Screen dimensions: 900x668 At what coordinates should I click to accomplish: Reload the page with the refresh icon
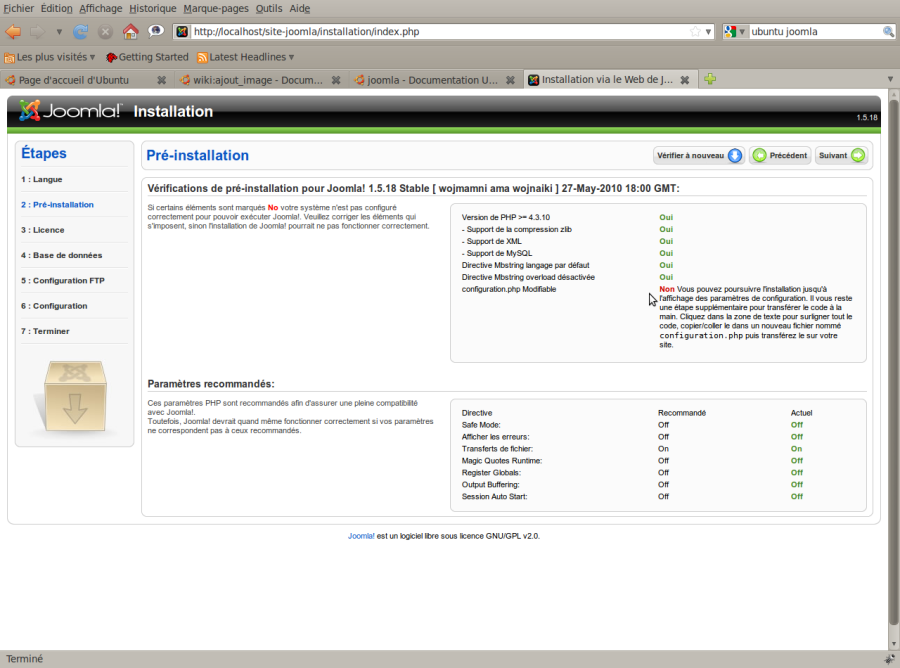click(80, 32)
